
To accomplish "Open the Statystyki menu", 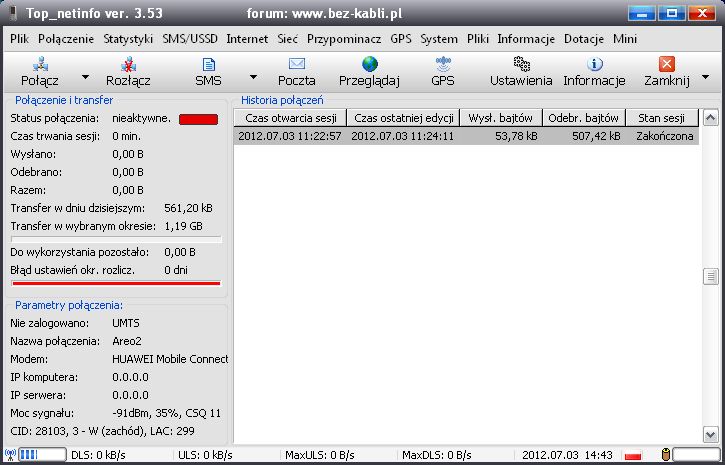I will pos(128,39).
